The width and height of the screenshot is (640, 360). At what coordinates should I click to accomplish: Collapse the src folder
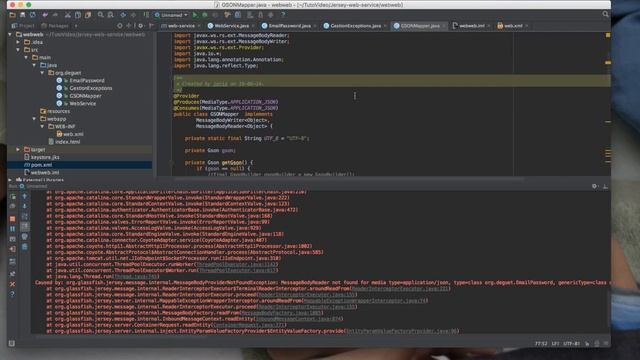(18, 50)
